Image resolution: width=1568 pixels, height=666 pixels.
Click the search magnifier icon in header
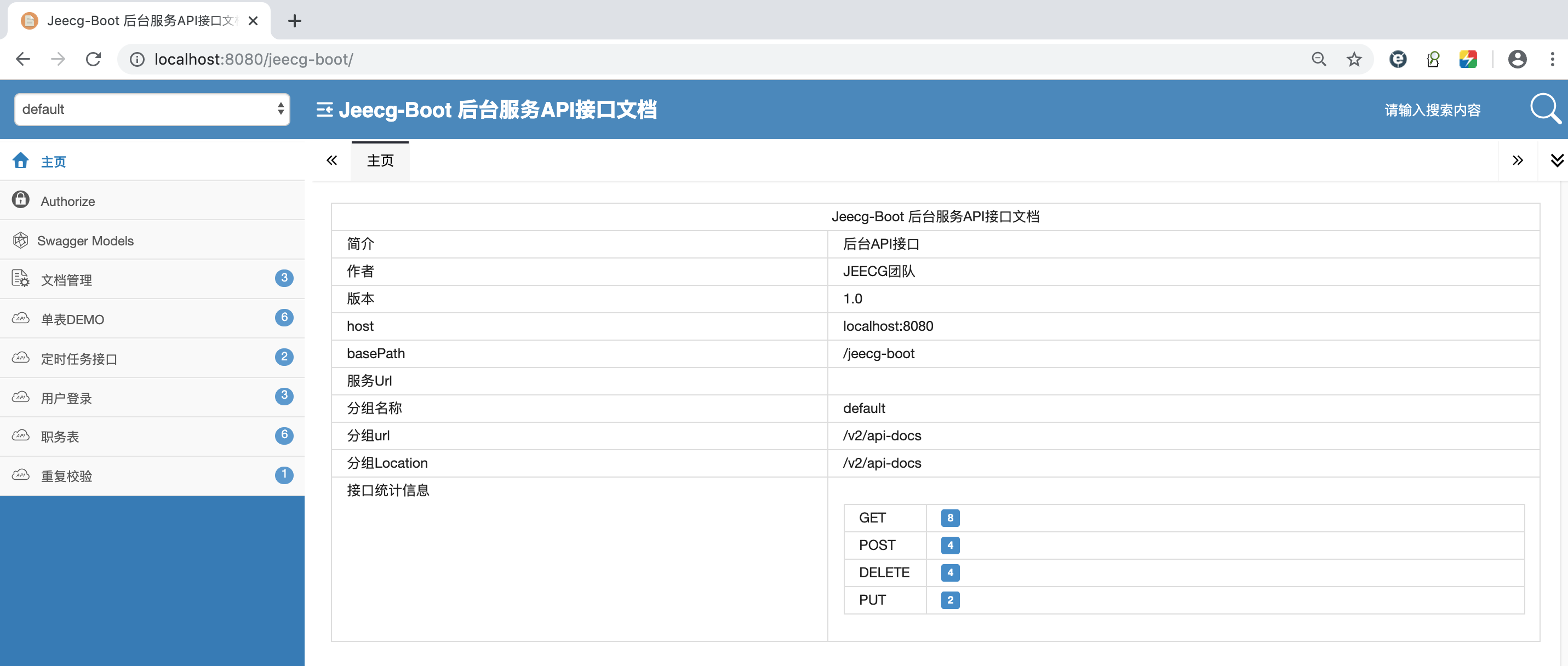point(1544,109)
